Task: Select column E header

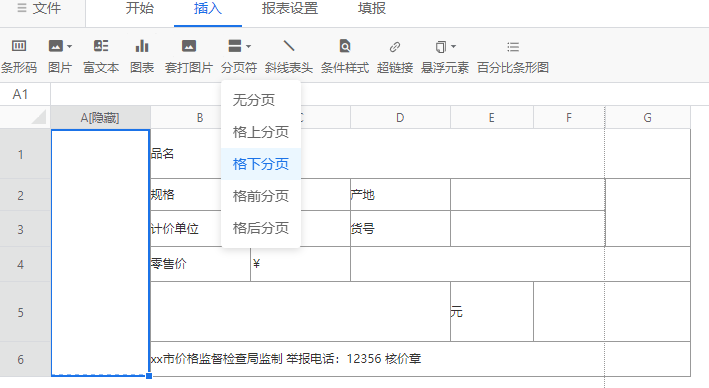Action: (492, 118)
